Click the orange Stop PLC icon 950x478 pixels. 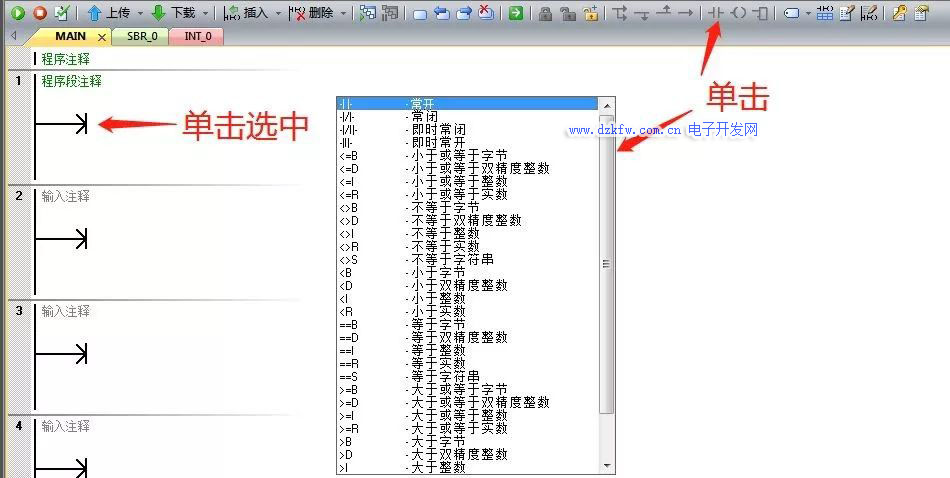(40, 13)
